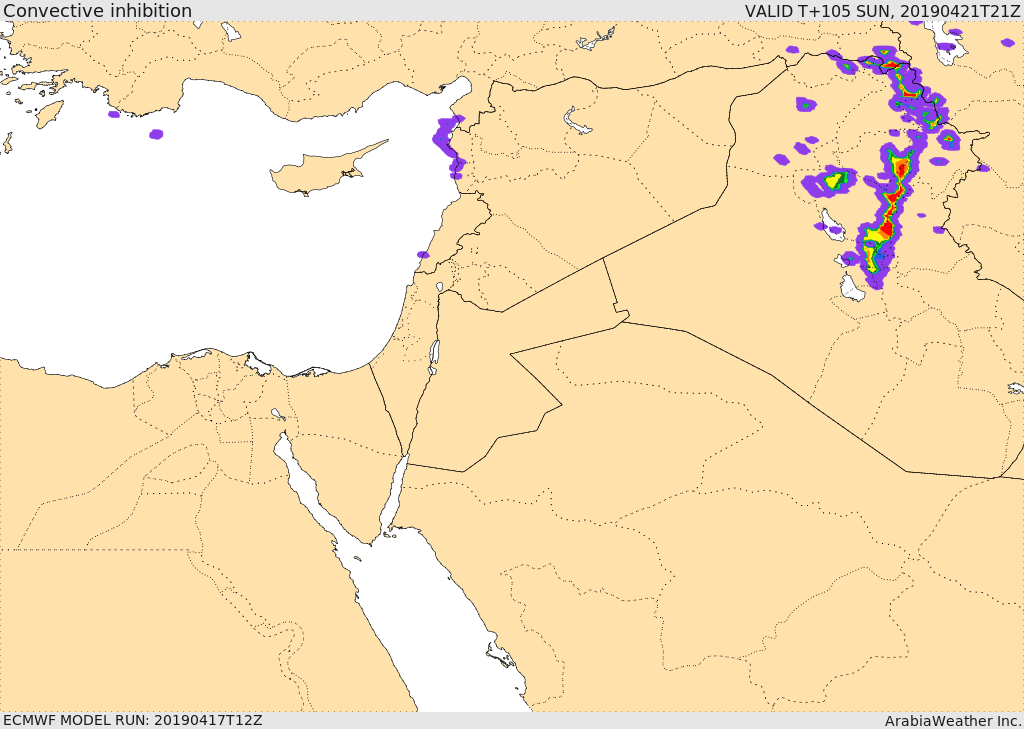Image resolution: width=1024 pixels, height=729 pixels.
Task: Click Lake Tharthar in central Iraq
Action: tap(832, 219)
